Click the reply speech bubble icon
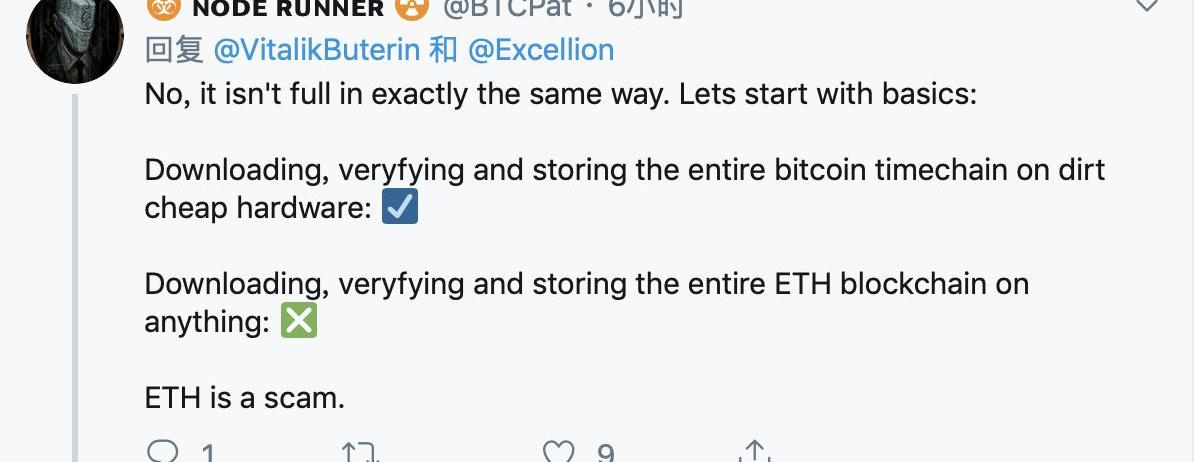 click(163, 453)
